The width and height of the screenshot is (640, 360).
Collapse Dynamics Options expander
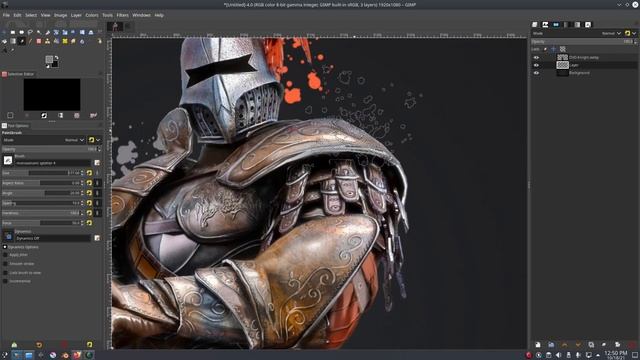5,247
